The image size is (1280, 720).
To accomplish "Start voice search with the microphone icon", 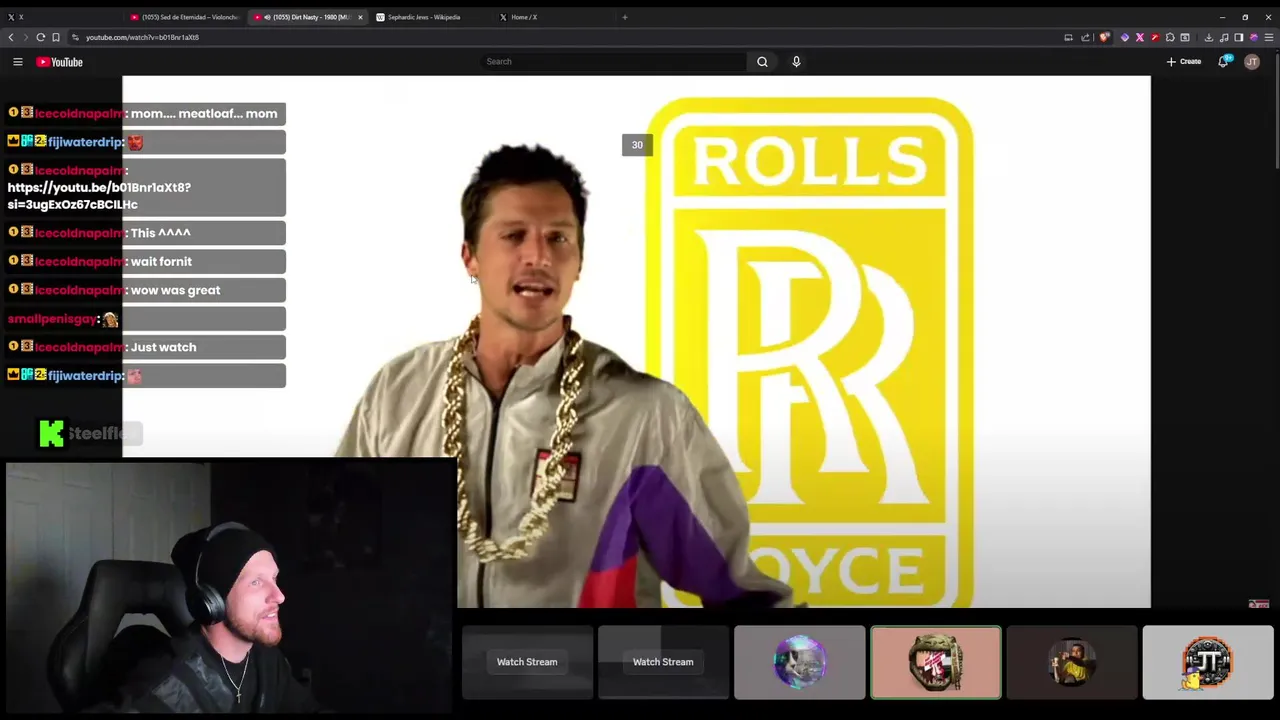I will click(x=796, y=62).
